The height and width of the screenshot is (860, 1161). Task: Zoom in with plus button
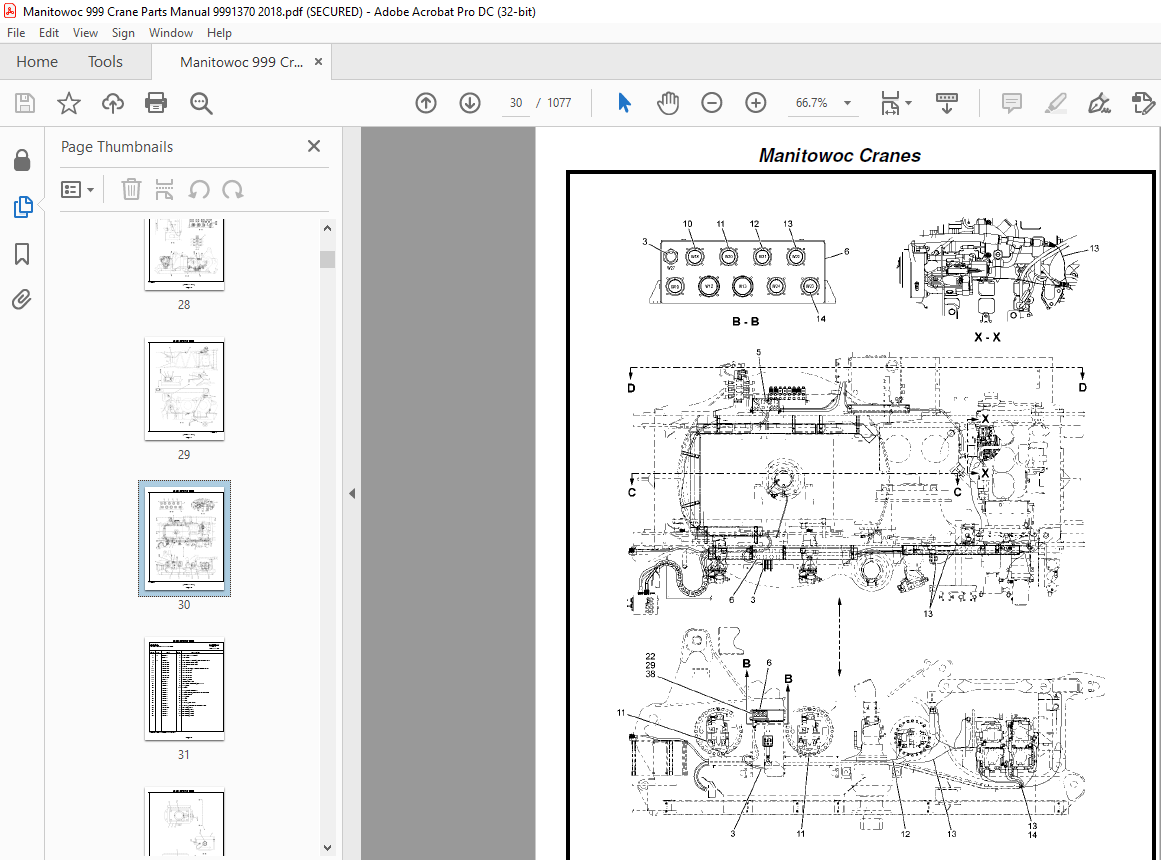755,103
